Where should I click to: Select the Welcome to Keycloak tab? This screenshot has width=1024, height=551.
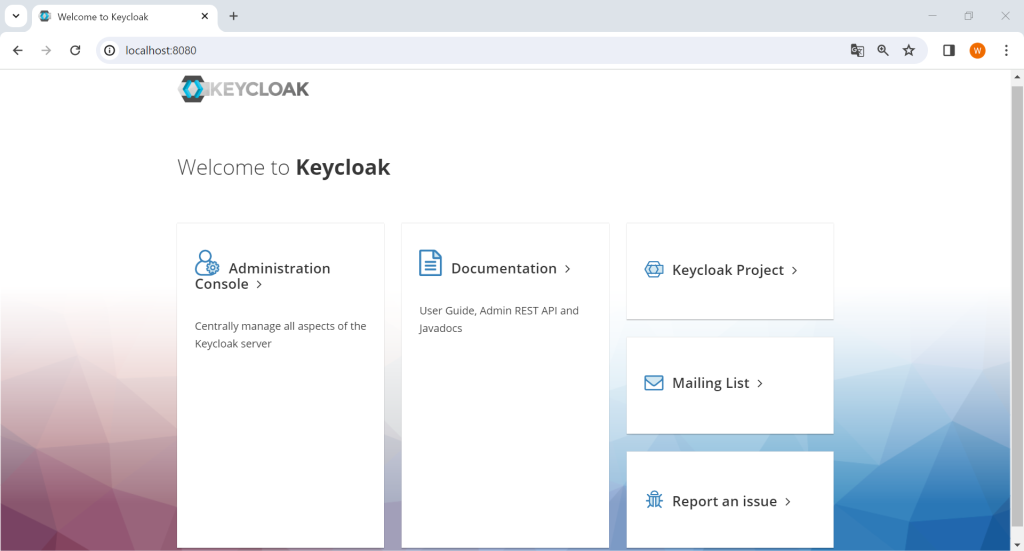point(124,17)
